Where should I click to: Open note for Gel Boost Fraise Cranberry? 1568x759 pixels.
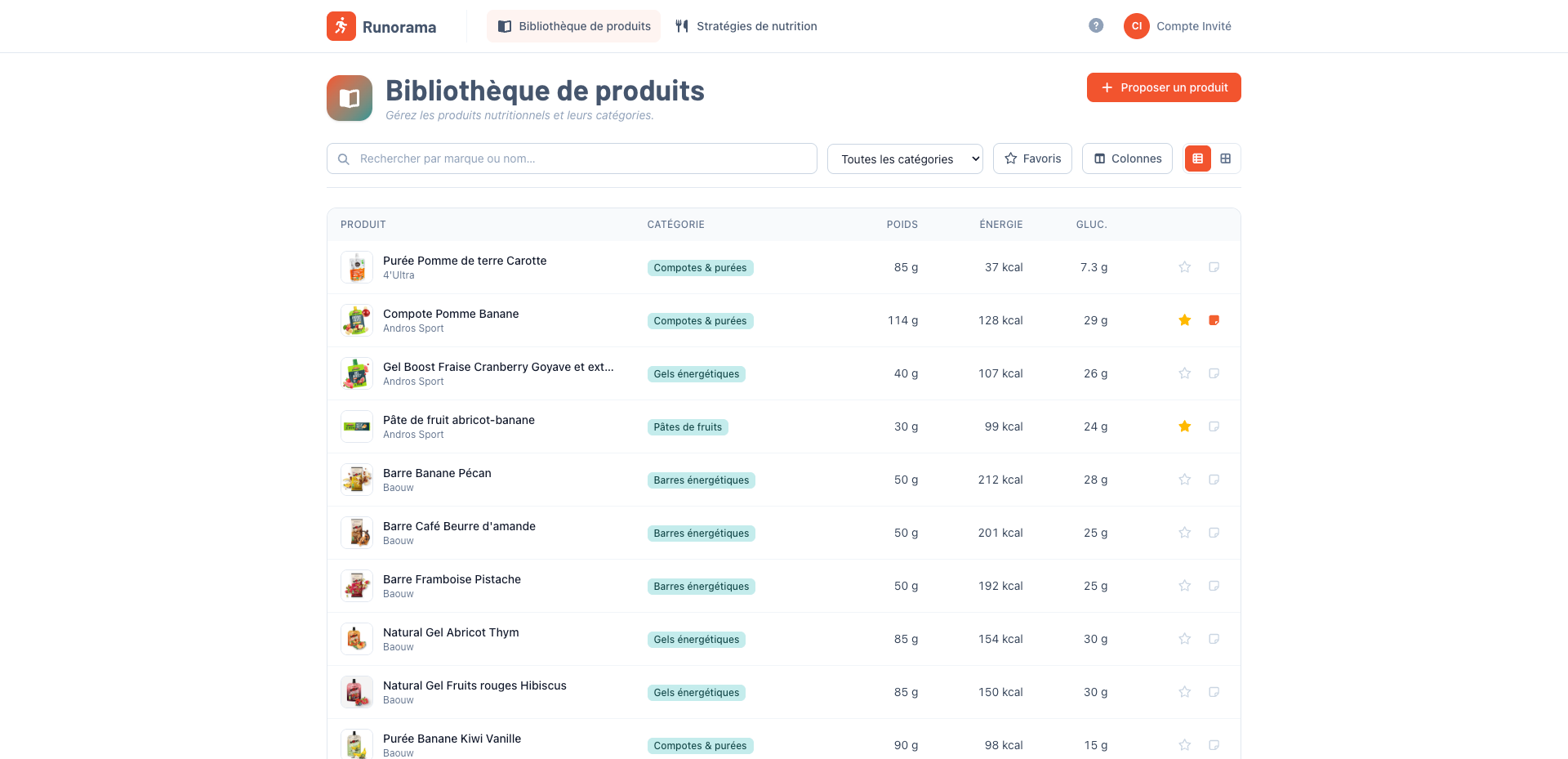1214,373
